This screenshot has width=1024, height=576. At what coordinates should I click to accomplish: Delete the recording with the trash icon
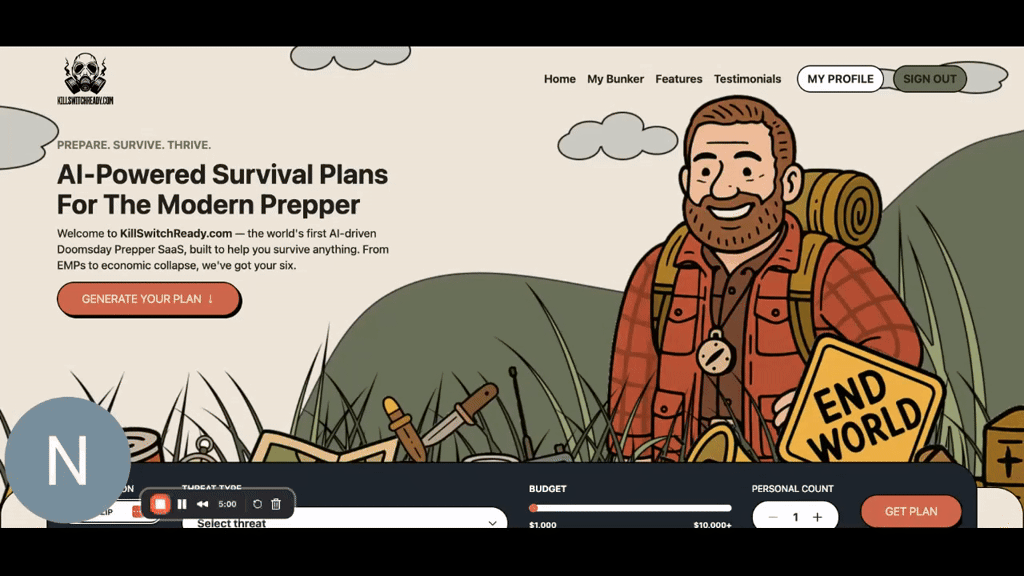tap(276, 504)
